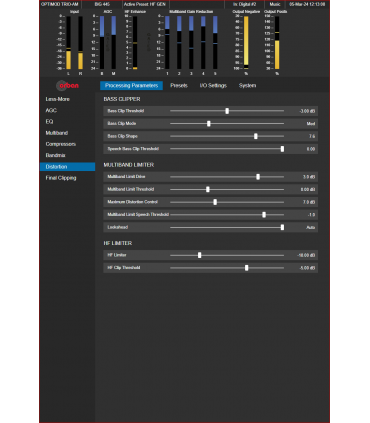This screenshot has width=370, height=423.
Task: Click the Output Positive percentage meter
Action: coord(277,43)
